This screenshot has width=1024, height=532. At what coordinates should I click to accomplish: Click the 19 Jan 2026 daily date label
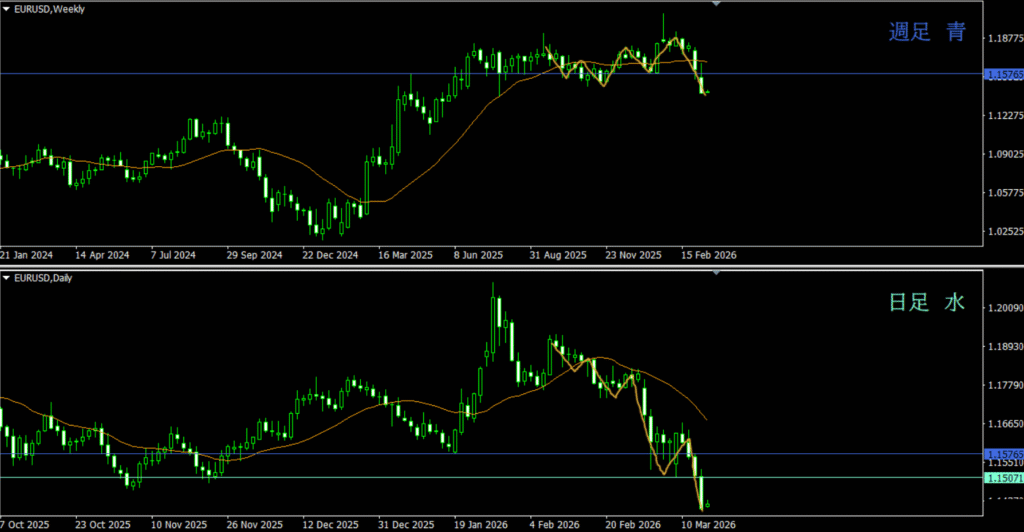tap(481, 524)
